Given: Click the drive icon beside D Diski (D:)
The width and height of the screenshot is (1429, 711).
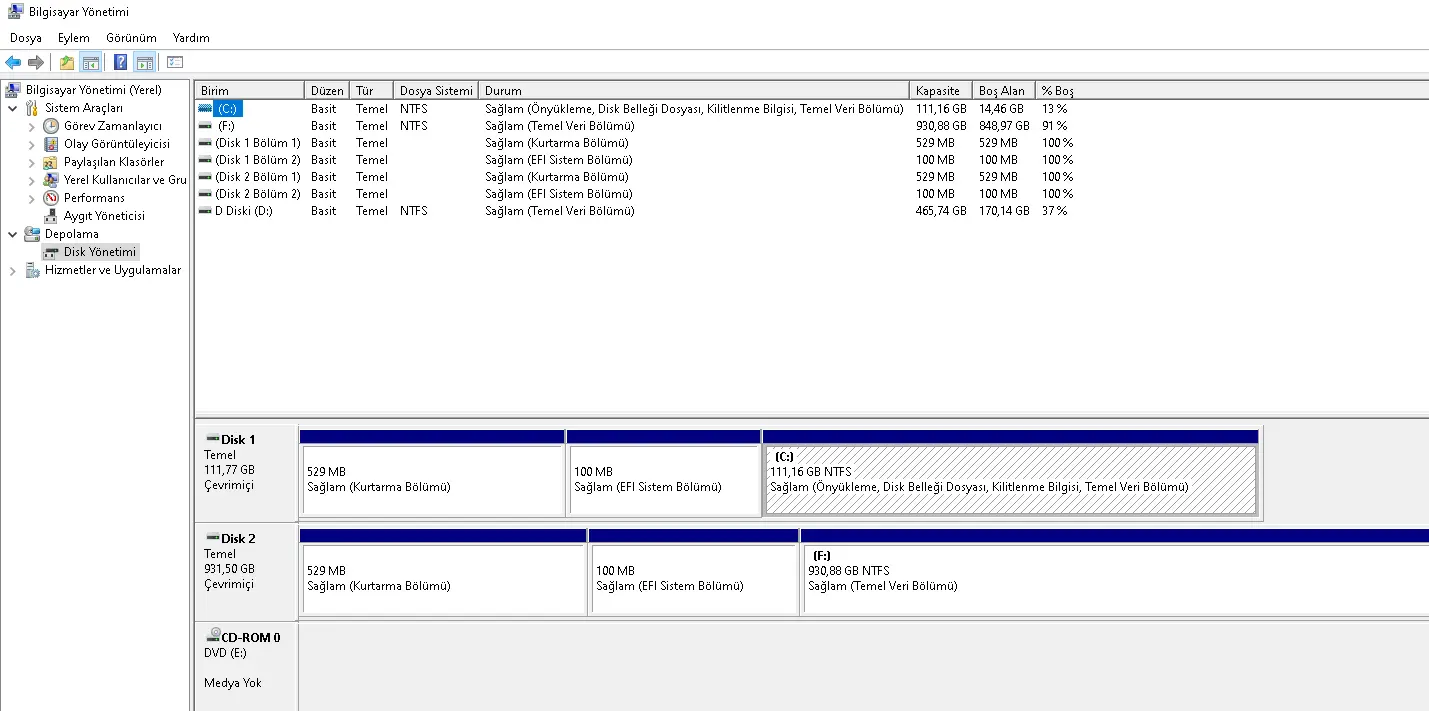Looking at the screenshot, I should (205, 211).
